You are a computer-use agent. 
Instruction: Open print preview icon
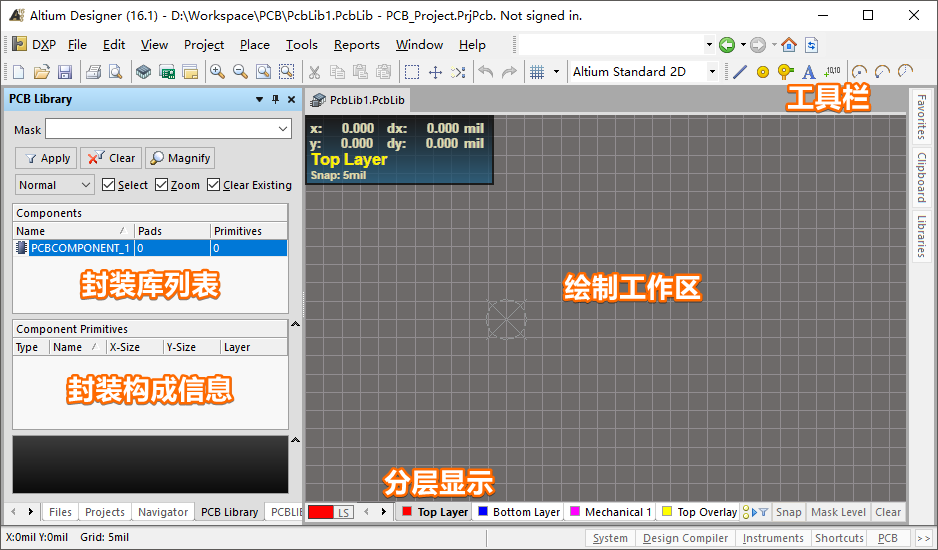click(x=115, y=72)
